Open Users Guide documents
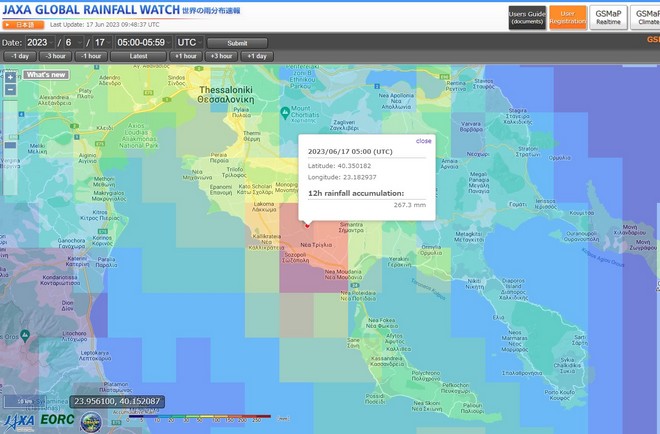This screenshot has width=660, height=434. [x=526, y=17]
